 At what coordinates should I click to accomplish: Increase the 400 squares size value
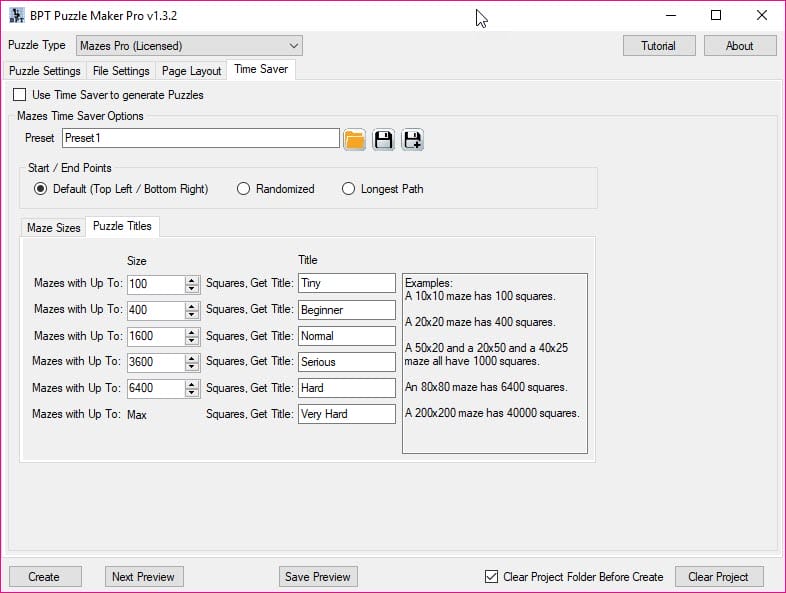pos(191,306)
